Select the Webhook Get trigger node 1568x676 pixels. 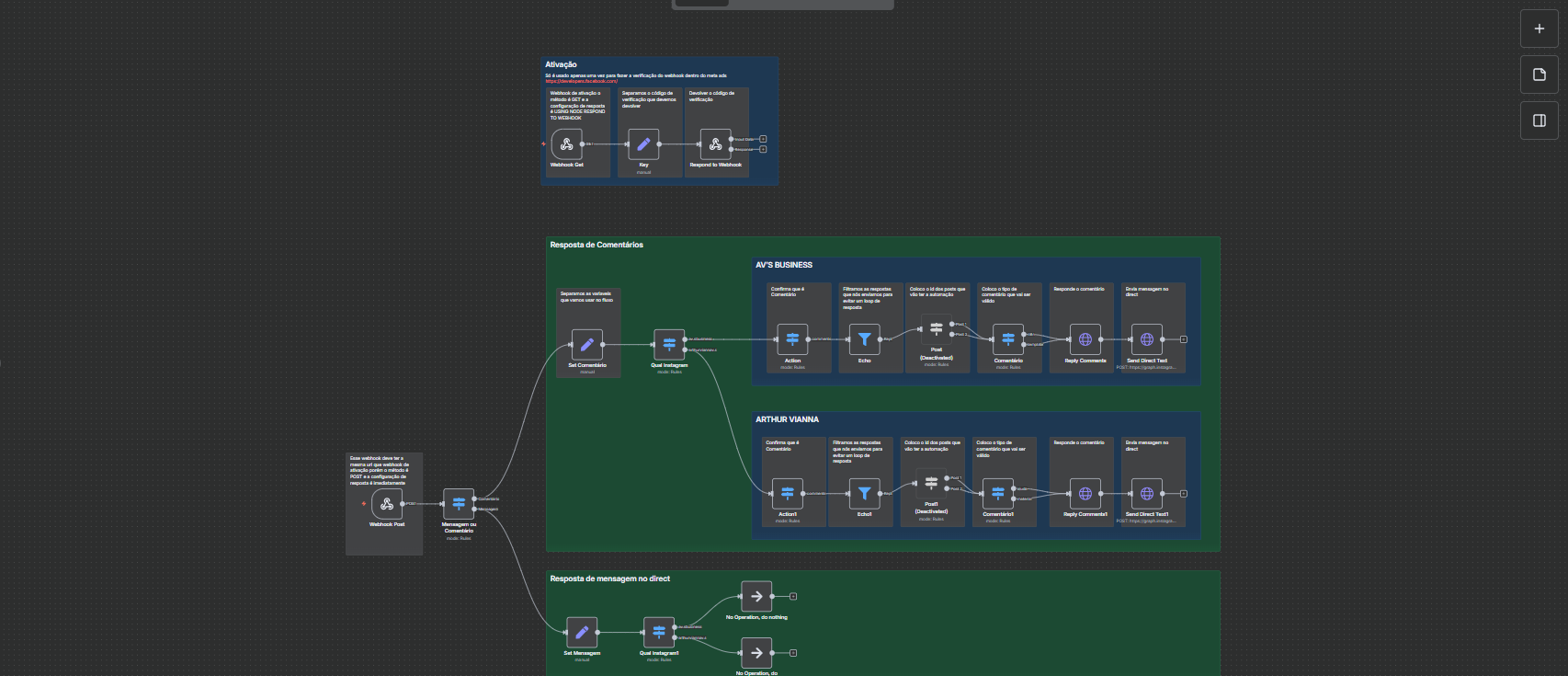566,144
